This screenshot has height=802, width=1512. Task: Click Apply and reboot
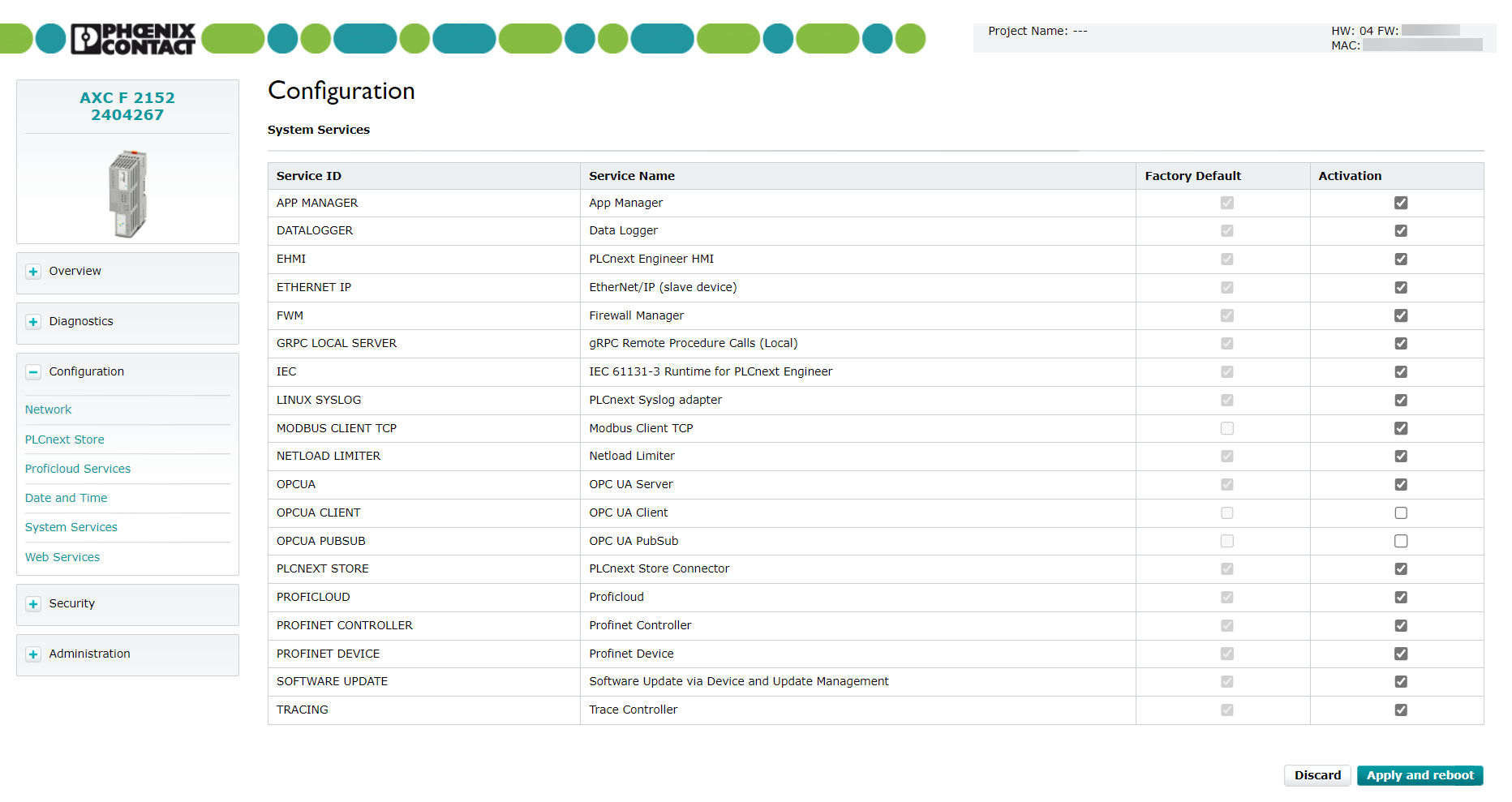(x=1420, y=775)
